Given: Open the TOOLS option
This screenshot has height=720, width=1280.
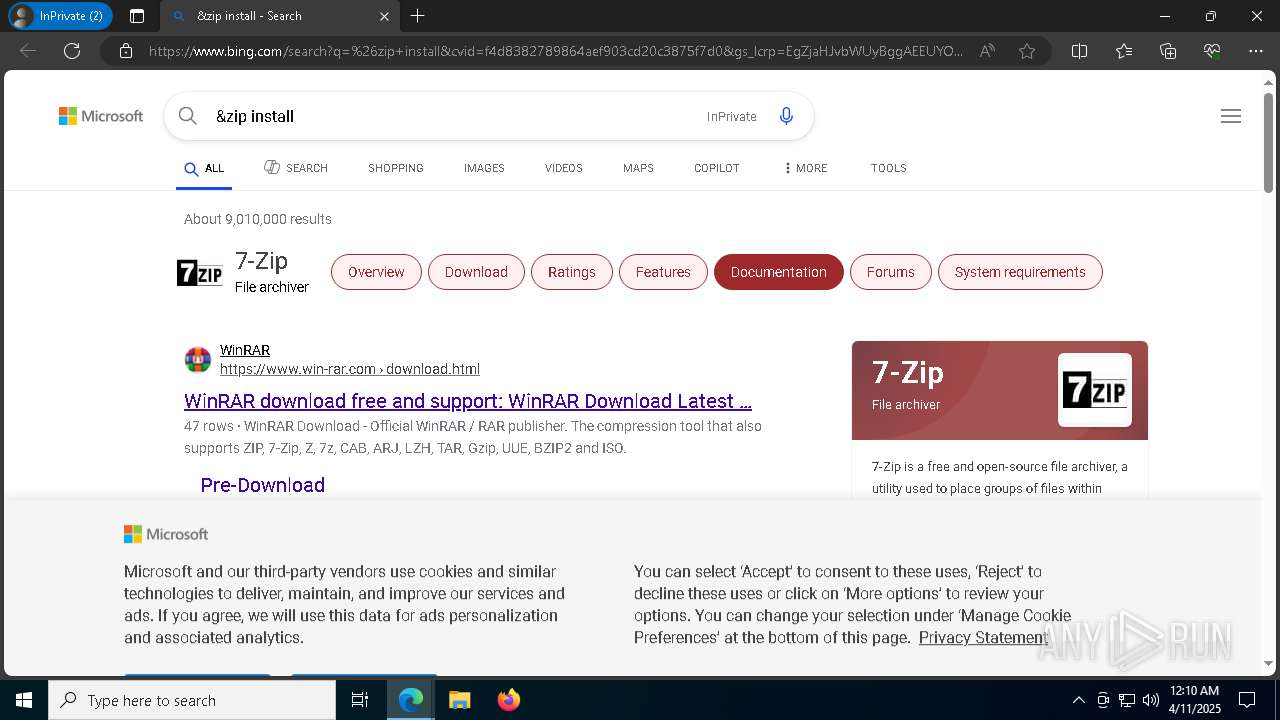Looking at the screenshot, I should pos(889,168).
